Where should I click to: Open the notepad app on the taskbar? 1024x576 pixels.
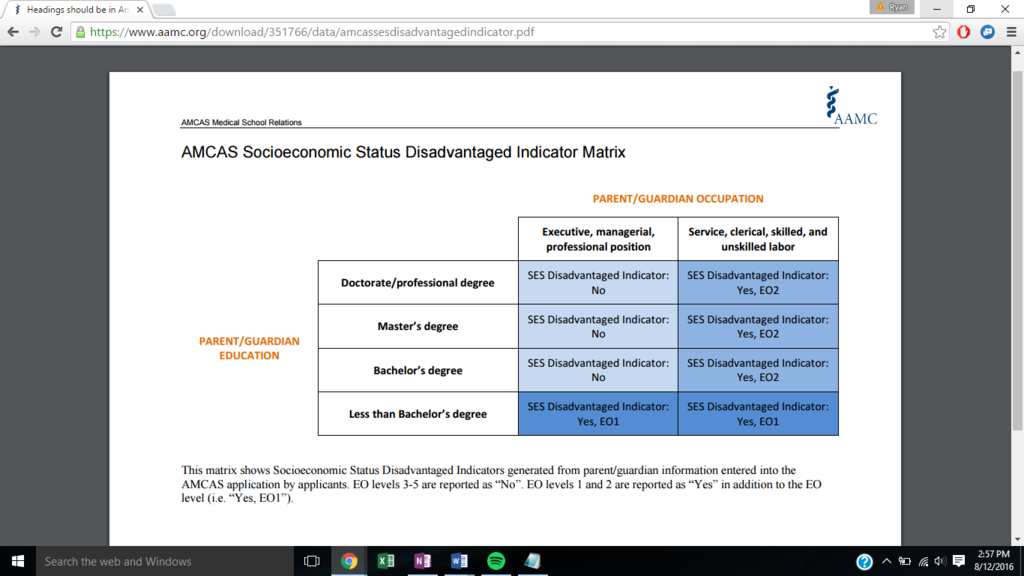pos(532,561)
